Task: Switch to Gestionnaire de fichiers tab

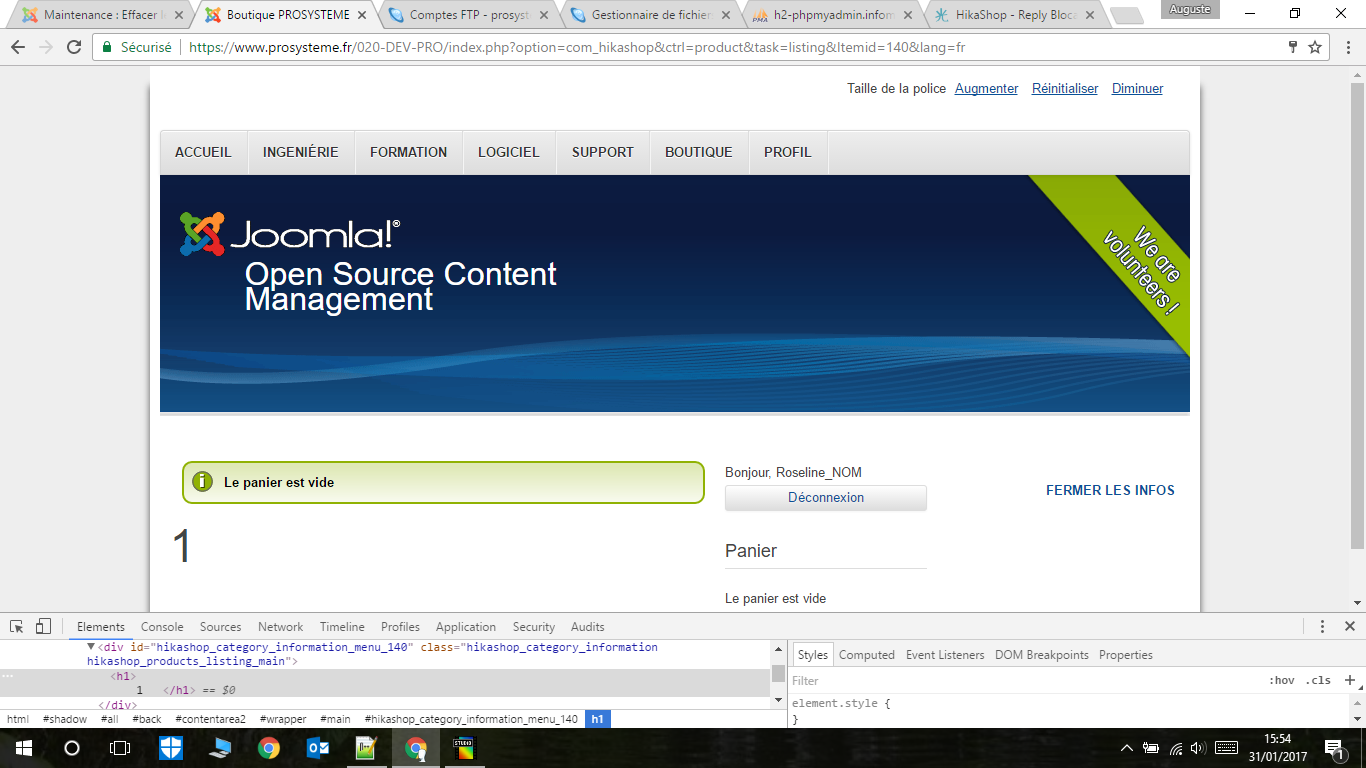Action: point(650,16)
